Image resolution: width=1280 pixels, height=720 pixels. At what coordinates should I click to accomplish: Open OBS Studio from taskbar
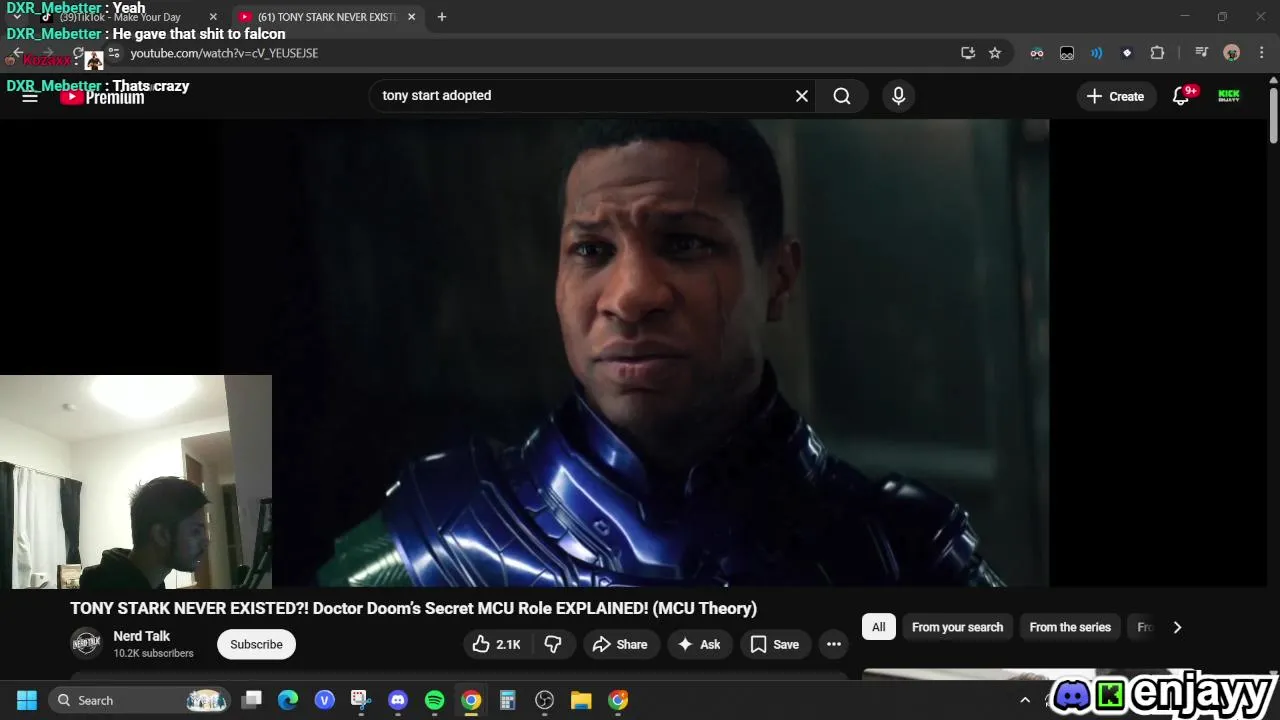tap(544, 700)
